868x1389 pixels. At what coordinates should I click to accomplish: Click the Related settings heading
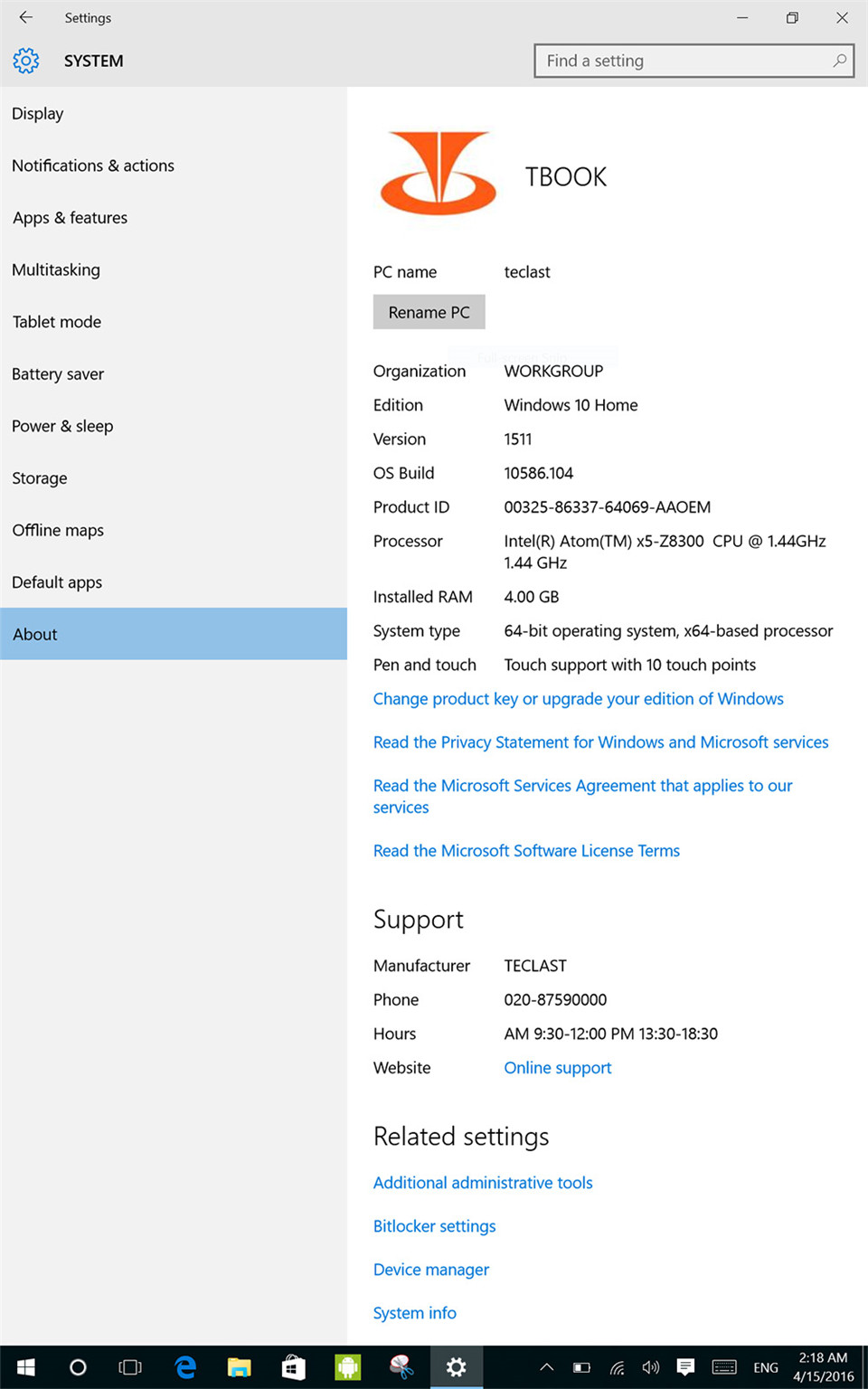coord(461,1137)
